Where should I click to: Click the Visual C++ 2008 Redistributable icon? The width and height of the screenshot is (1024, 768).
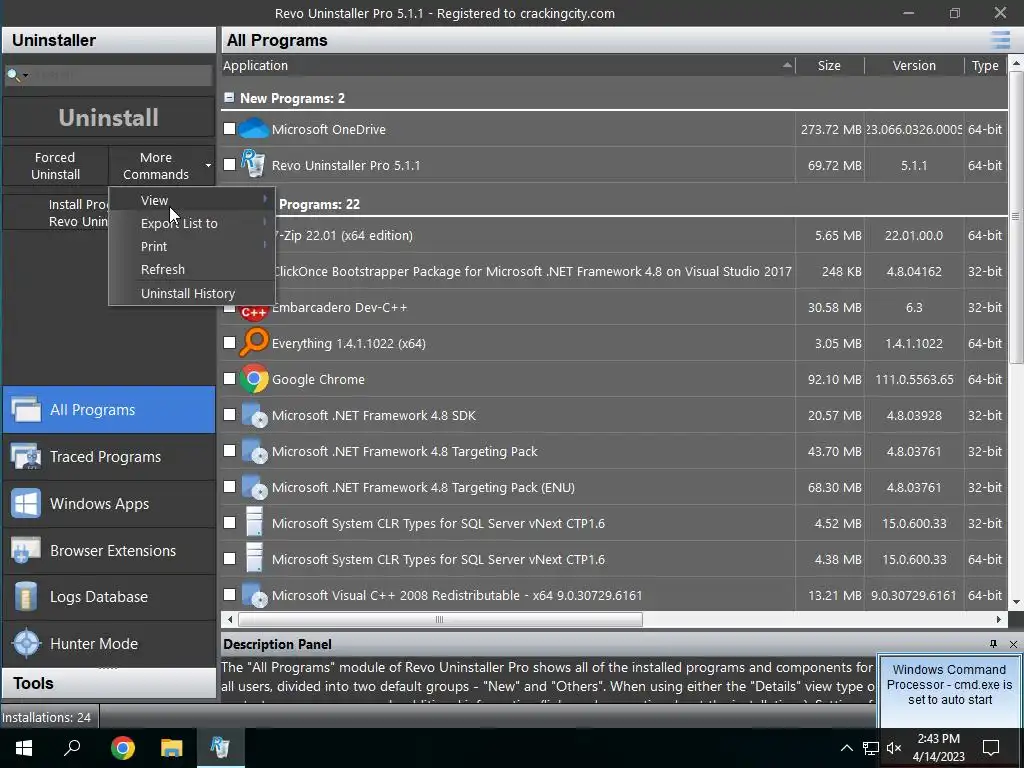(254, 595)
